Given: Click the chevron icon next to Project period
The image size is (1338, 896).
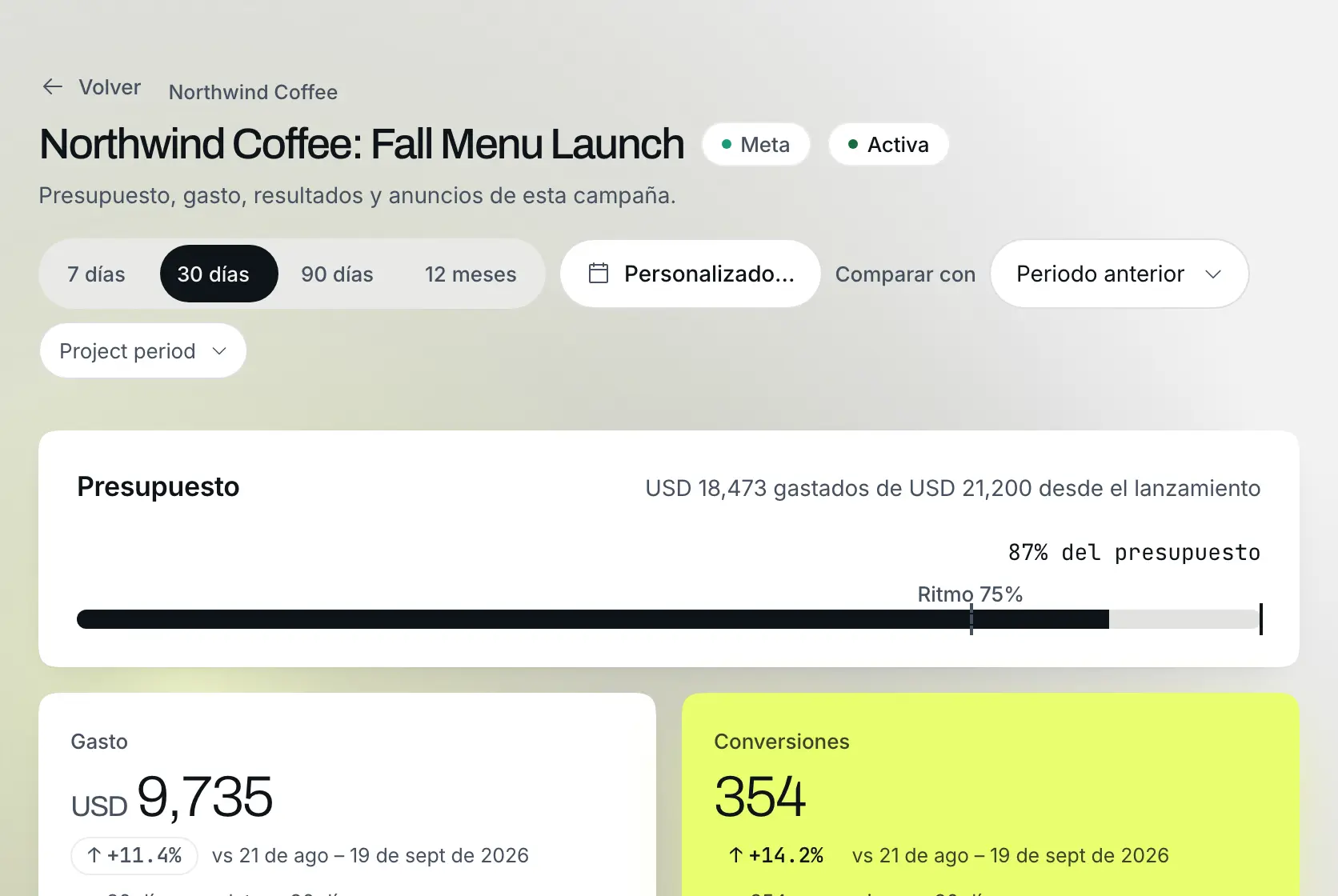Looking at the screenshot, I should pyautogui.click(x=219, y=351).
